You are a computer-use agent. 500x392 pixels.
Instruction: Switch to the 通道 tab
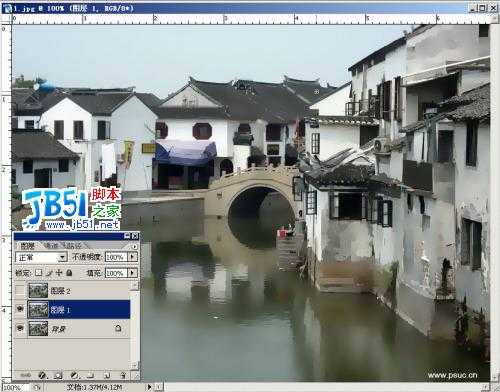[x=51, y=246]
